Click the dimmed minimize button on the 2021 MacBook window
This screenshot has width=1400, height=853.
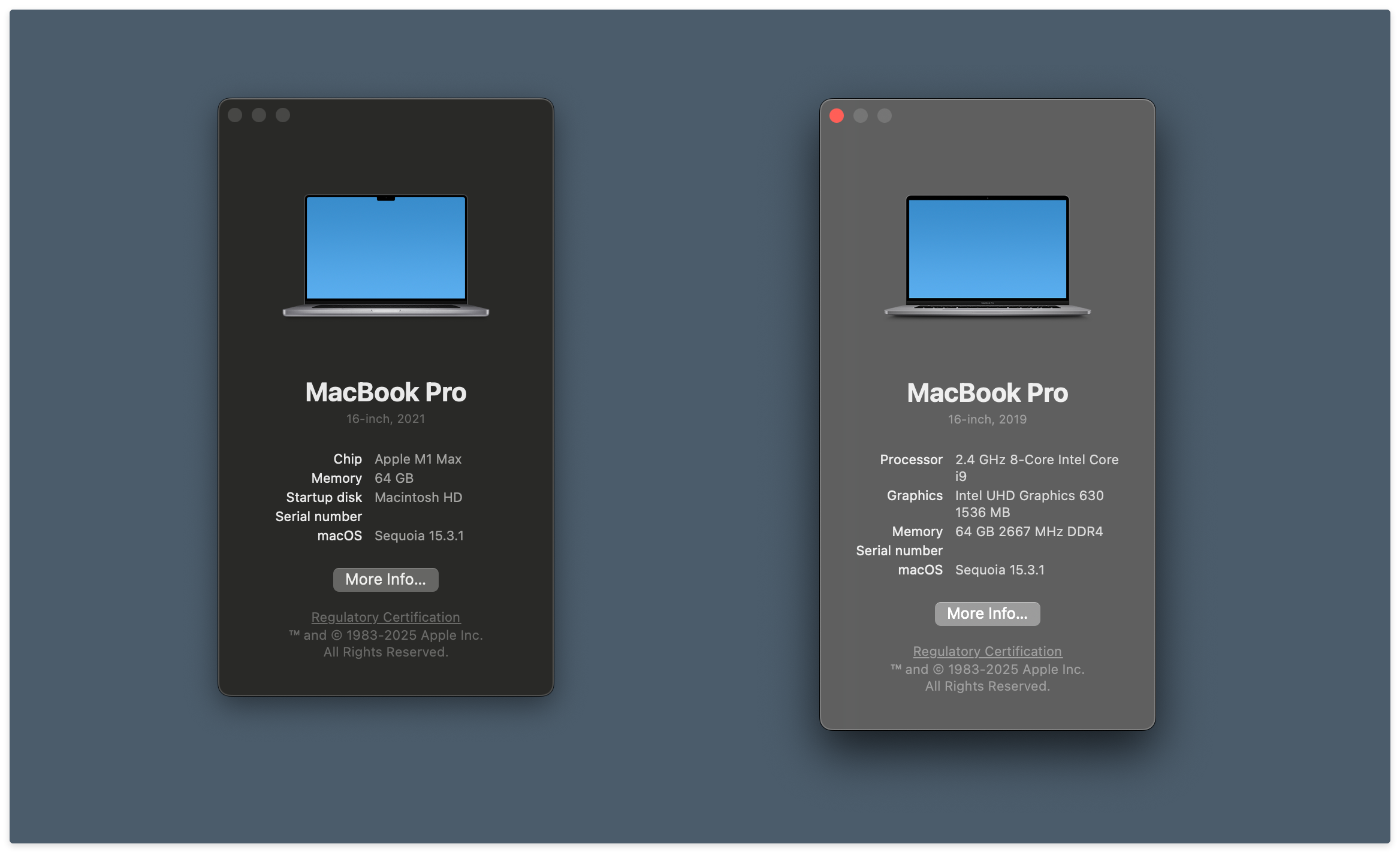point(259,114)
